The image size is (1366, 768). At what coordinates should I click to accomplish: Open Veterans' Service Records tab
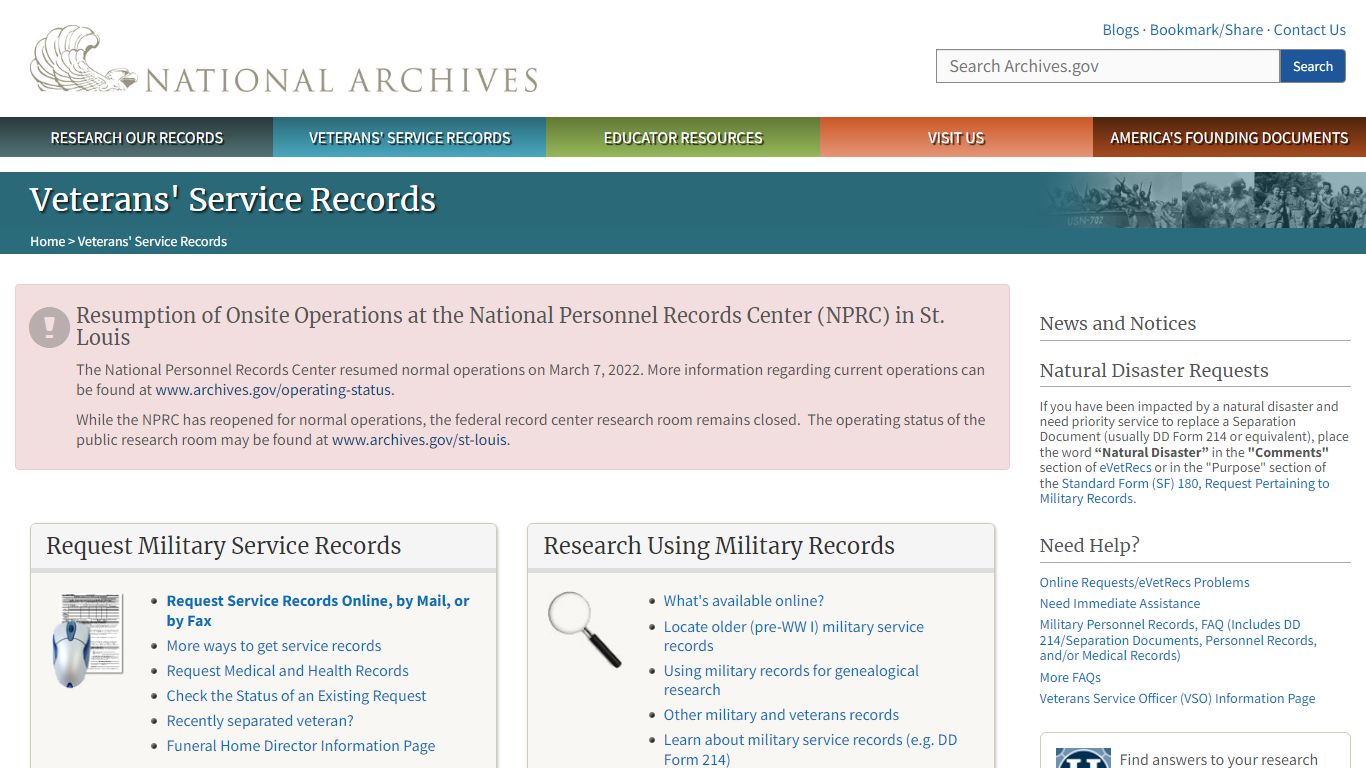tap(410, 138)
